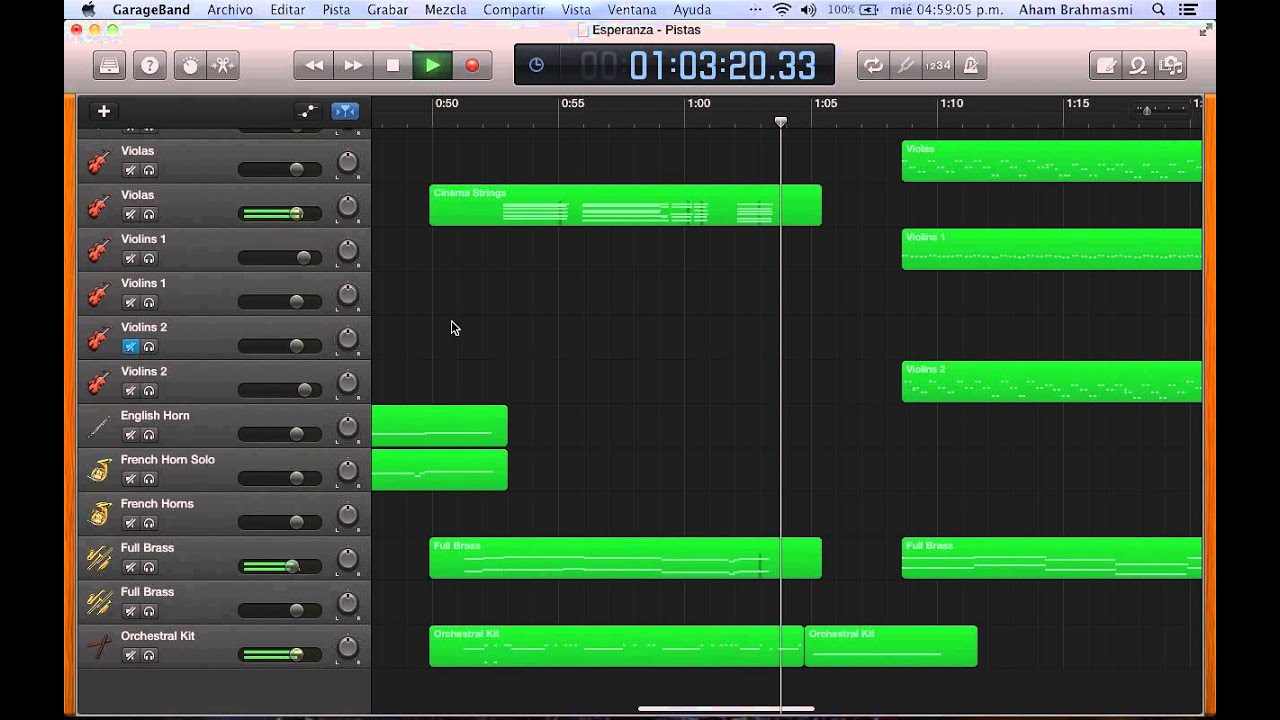Unmute Violins 2 track with blue mute
Viewport: 1280px width, 720px height.
point(130,347)
